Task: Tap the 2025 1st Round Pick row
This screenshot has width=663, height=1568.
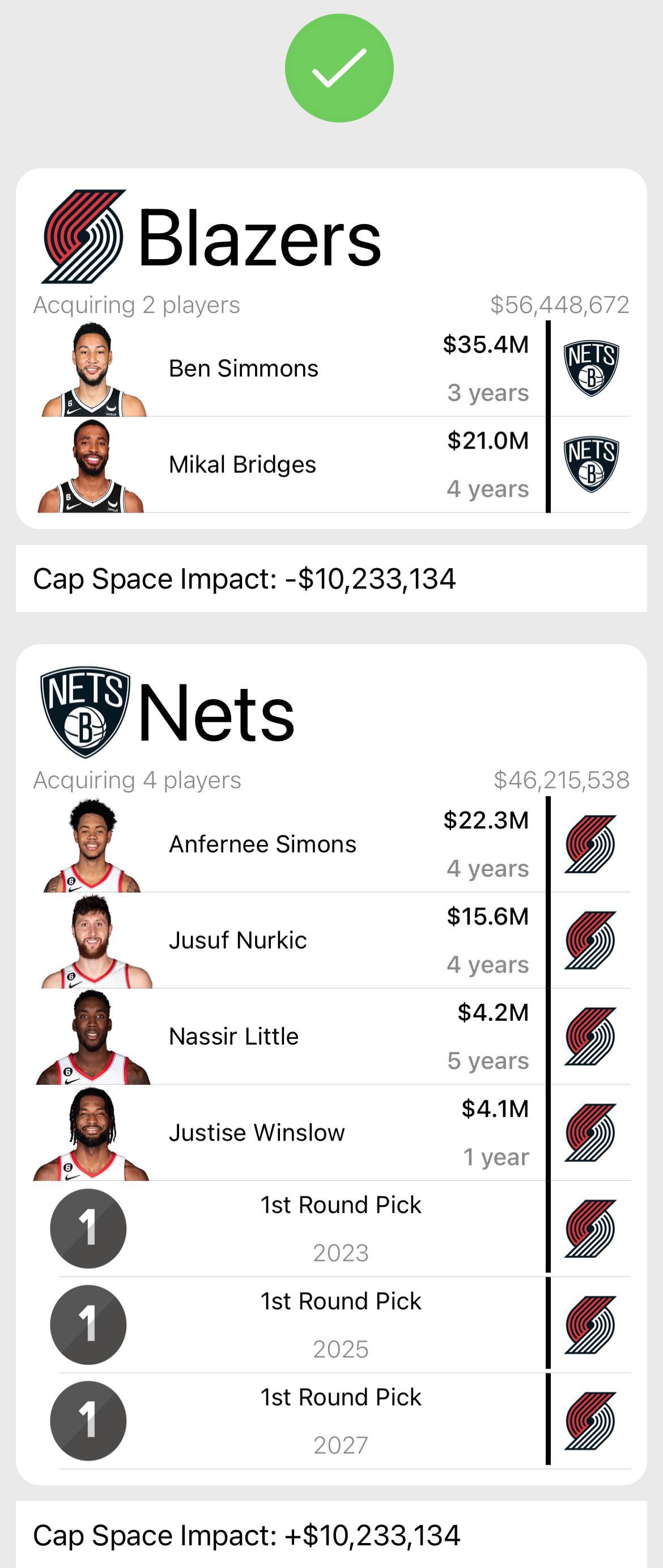Action: 341,1325
